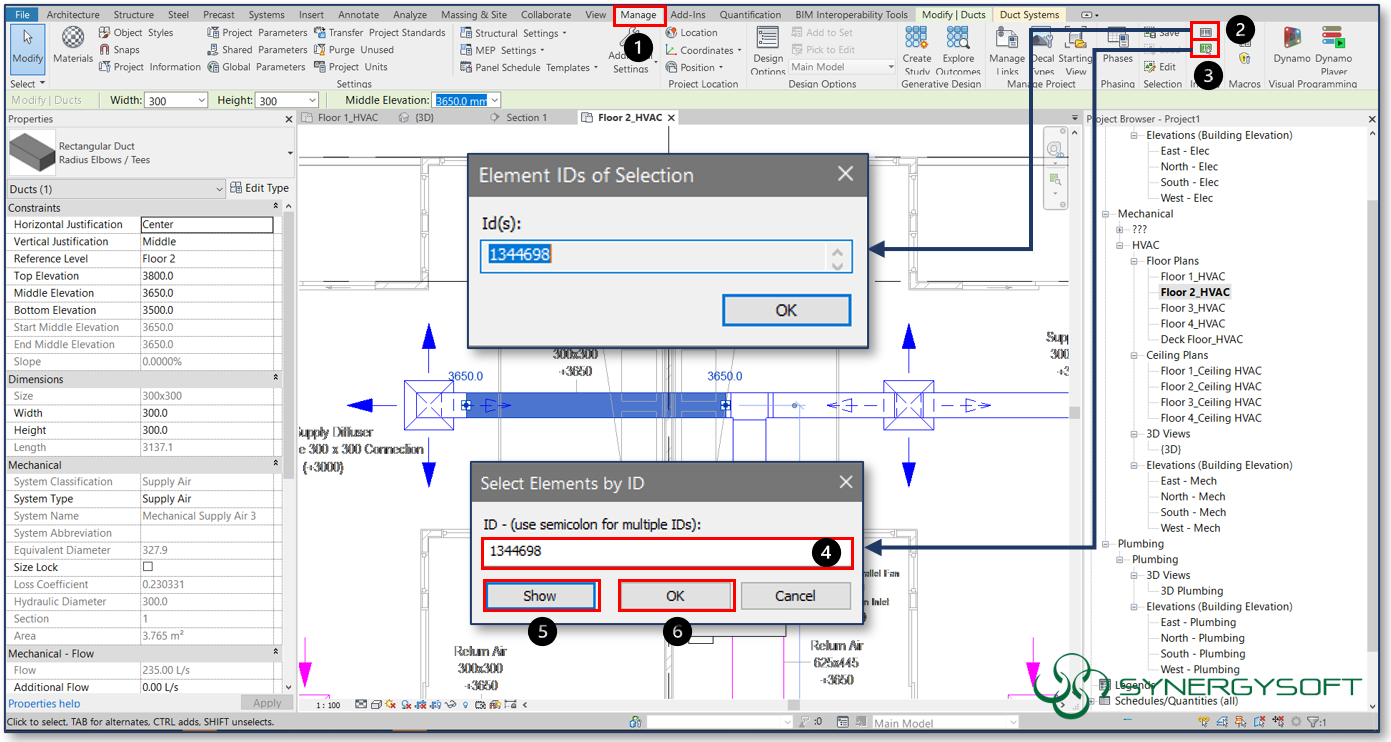The height and width of the screenshot is (742, 1391).
Task: Open the Main Model design options dropdown
Action: click(889, 66)
